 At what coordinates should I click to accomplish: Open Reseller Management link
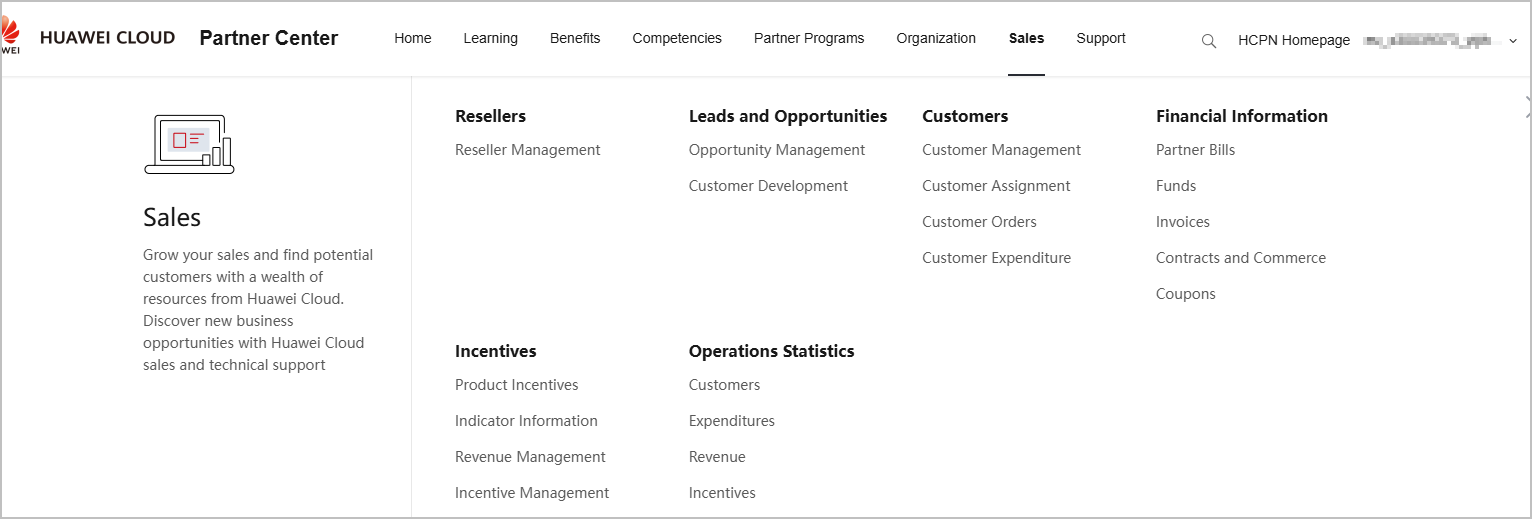click(528, 150)
